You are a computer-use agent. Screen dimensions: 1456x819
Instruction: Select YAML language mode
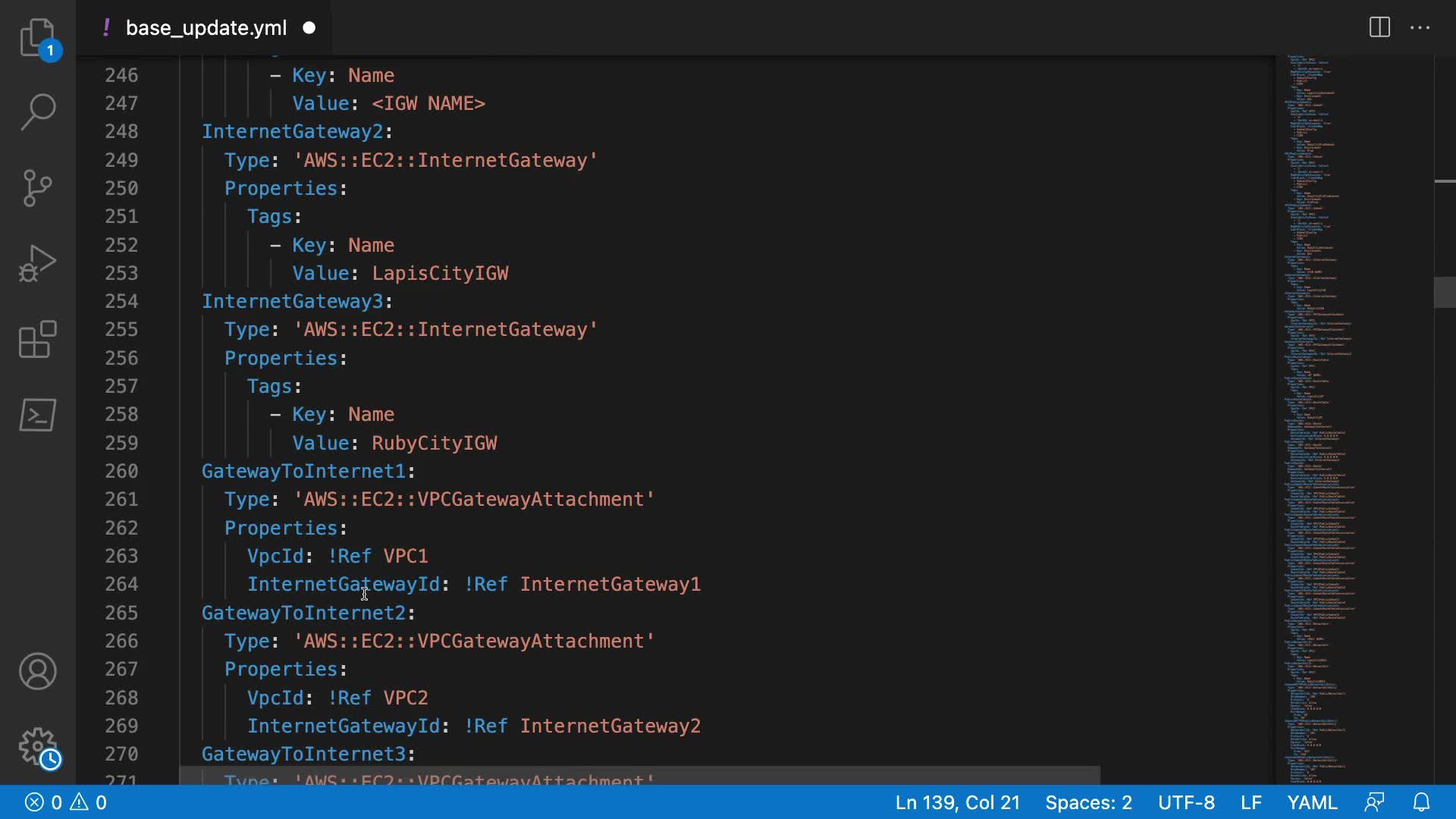tap(1312, 802)
